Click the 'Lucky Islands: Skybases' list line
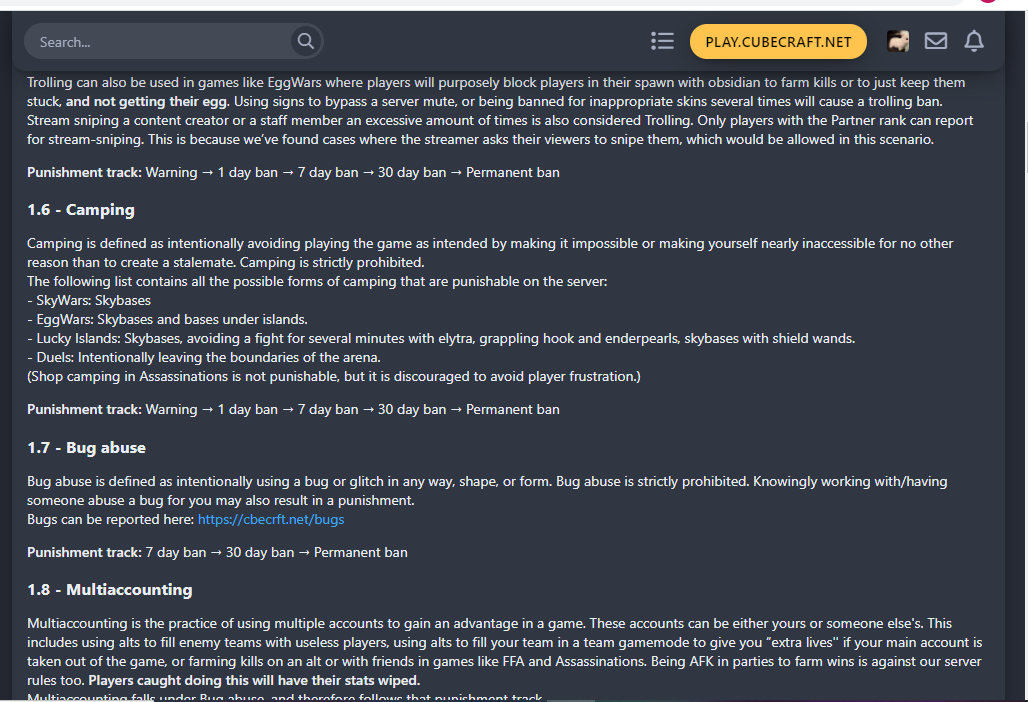1028x702 pixels. click(x=441, y=338)
